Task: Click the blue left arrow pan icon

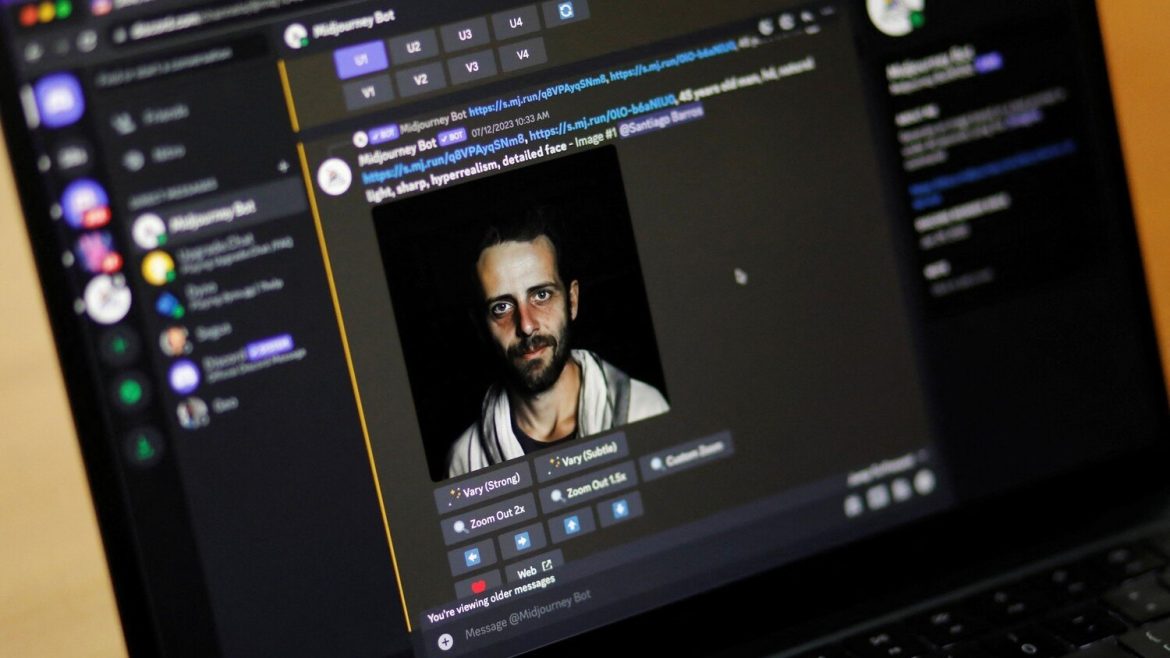Action: [473, 557]
